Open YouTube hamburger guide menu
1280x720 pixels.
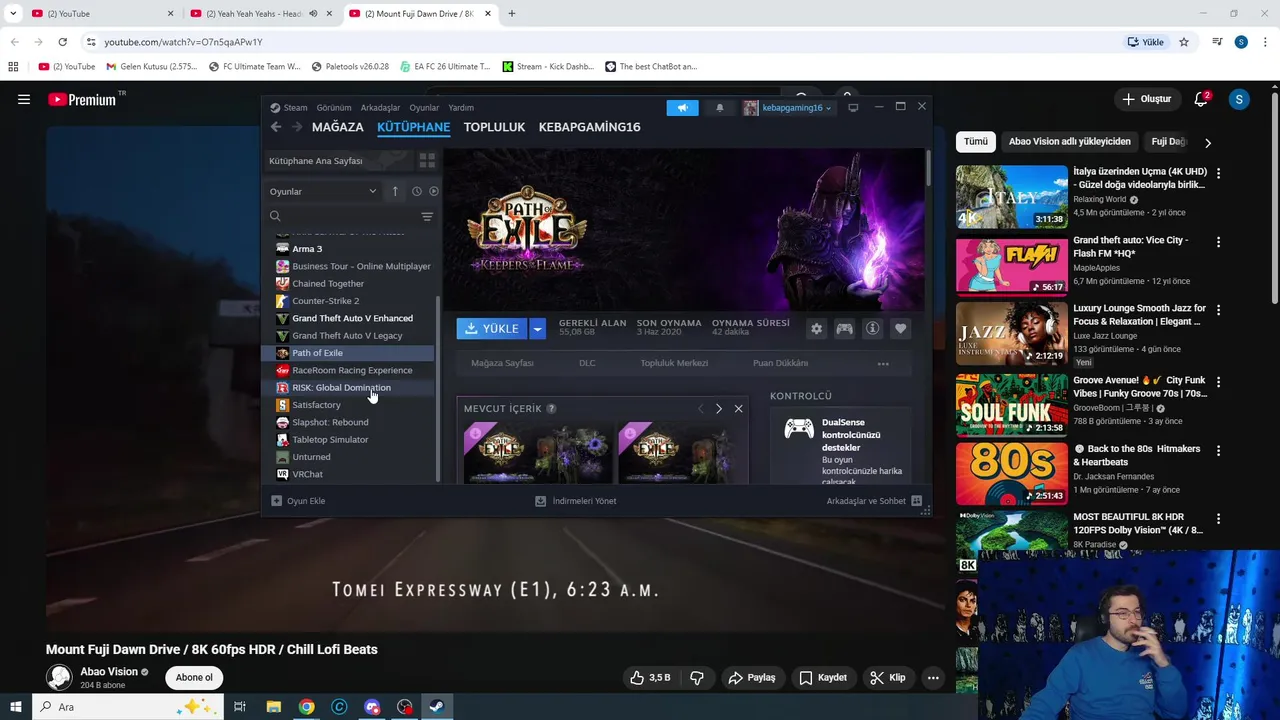(24, 99)
